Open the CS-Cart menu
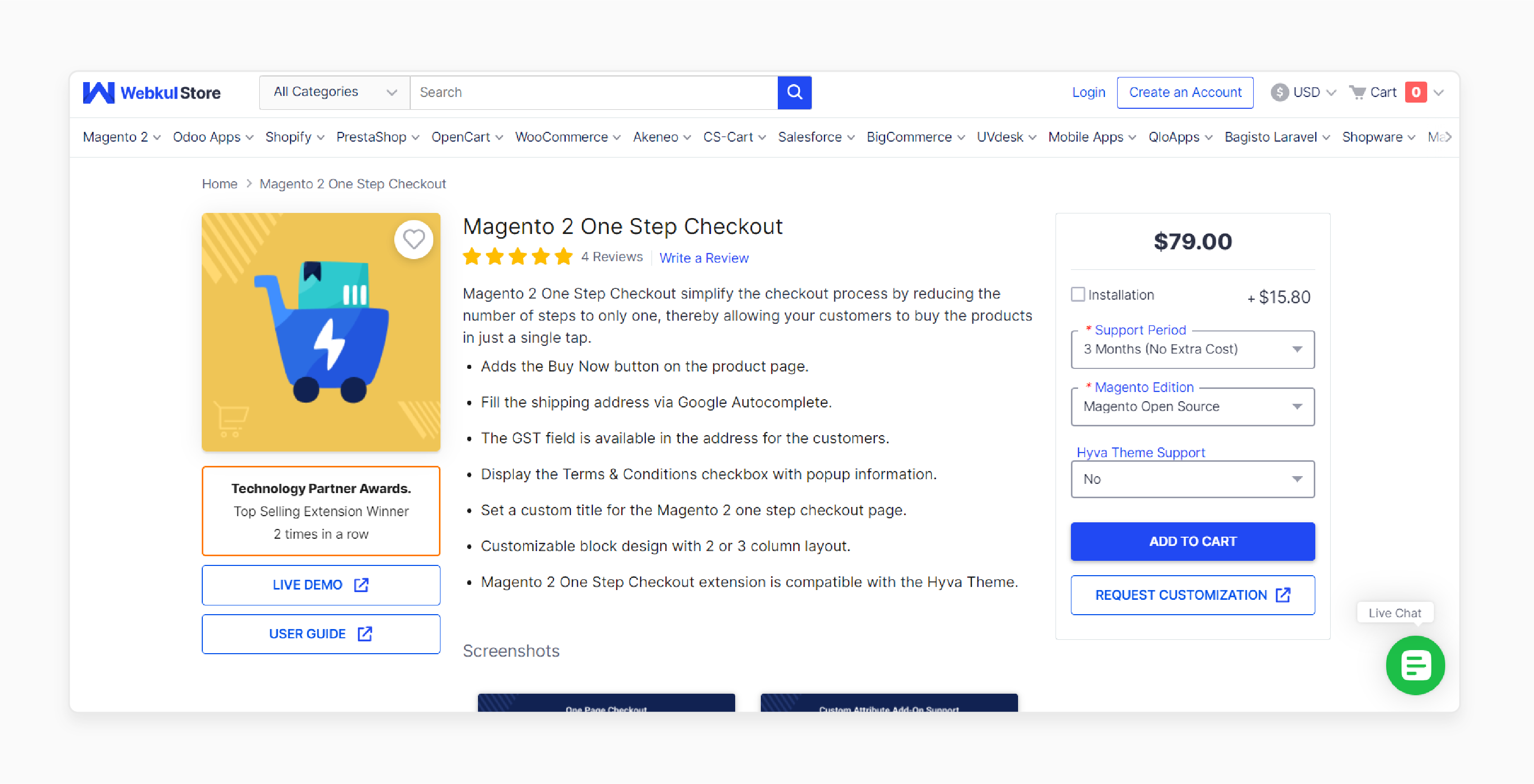Screen dimensions: 1534x784 click(735, 137)
